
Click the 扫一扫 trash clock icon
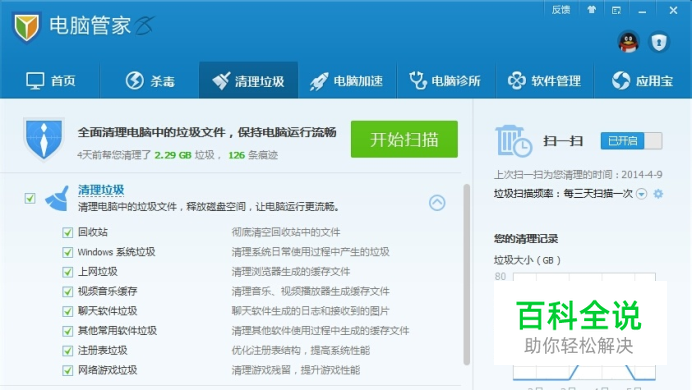513,141
